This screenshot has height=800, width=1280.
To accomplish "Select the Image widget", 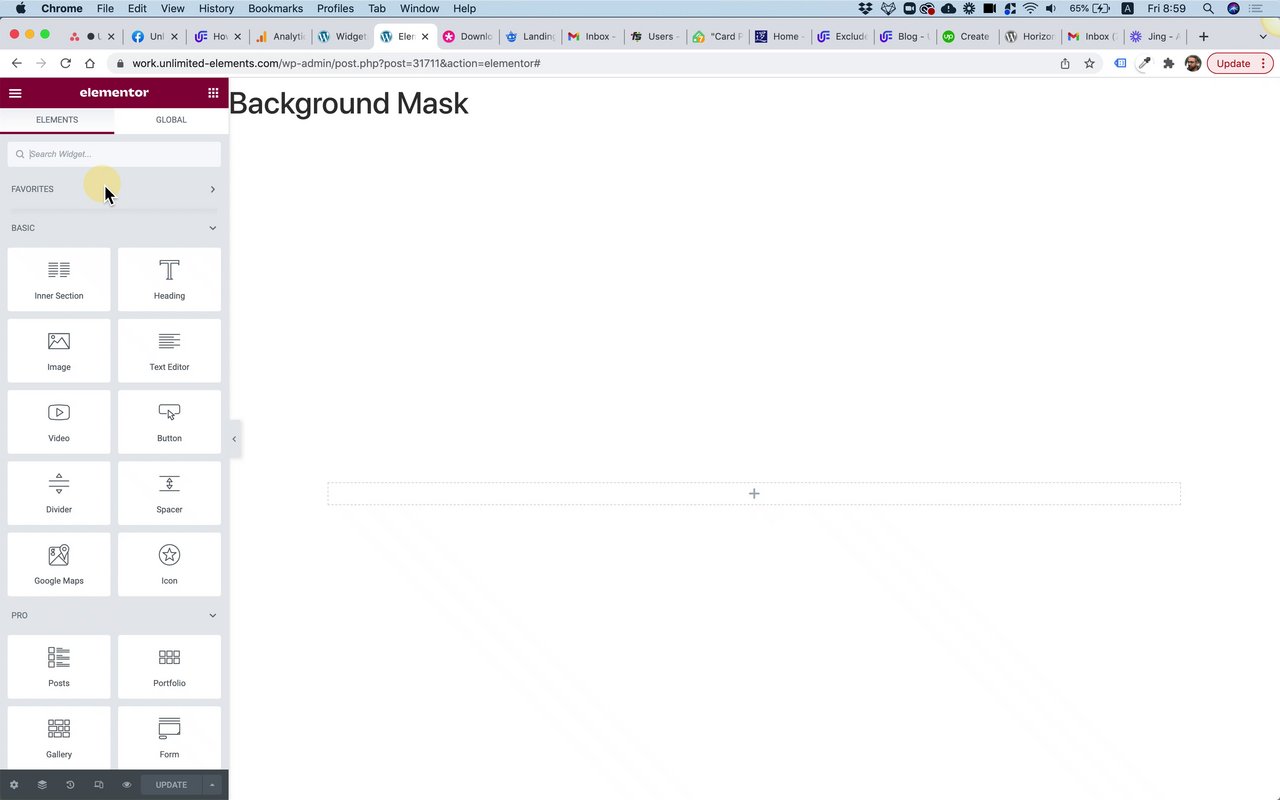I will tap(59, 350).
